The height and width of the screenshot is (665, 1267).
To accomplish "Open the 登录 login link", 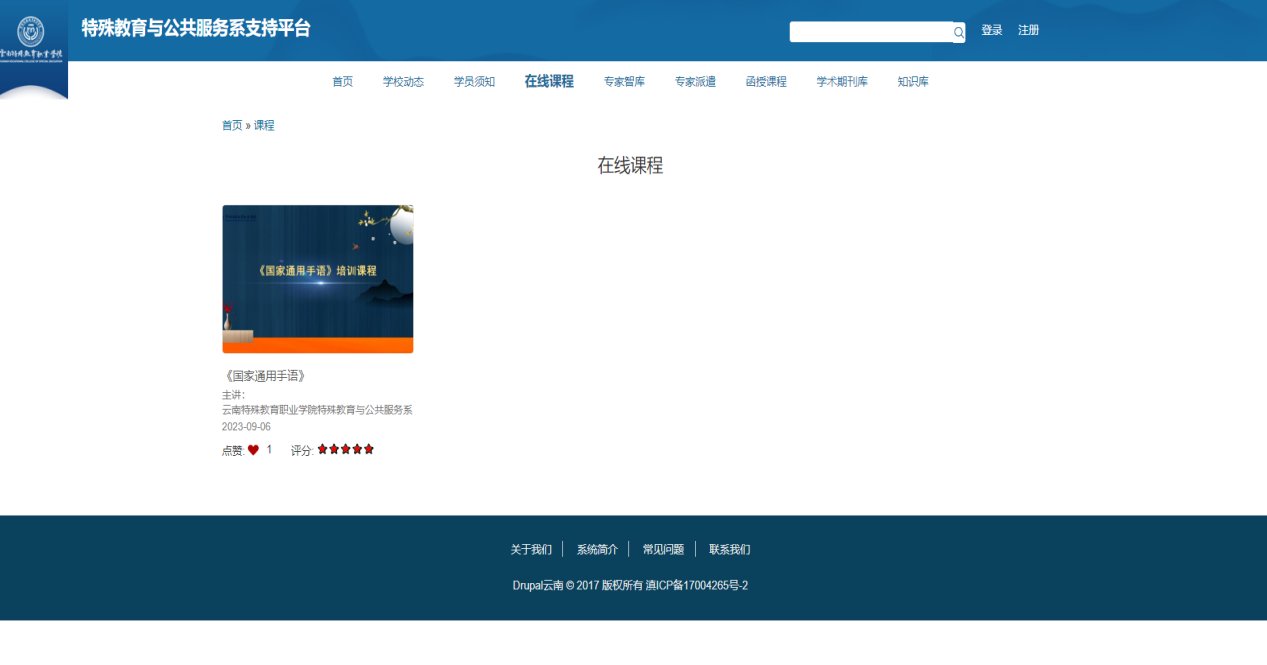I will tap(991, 30).
